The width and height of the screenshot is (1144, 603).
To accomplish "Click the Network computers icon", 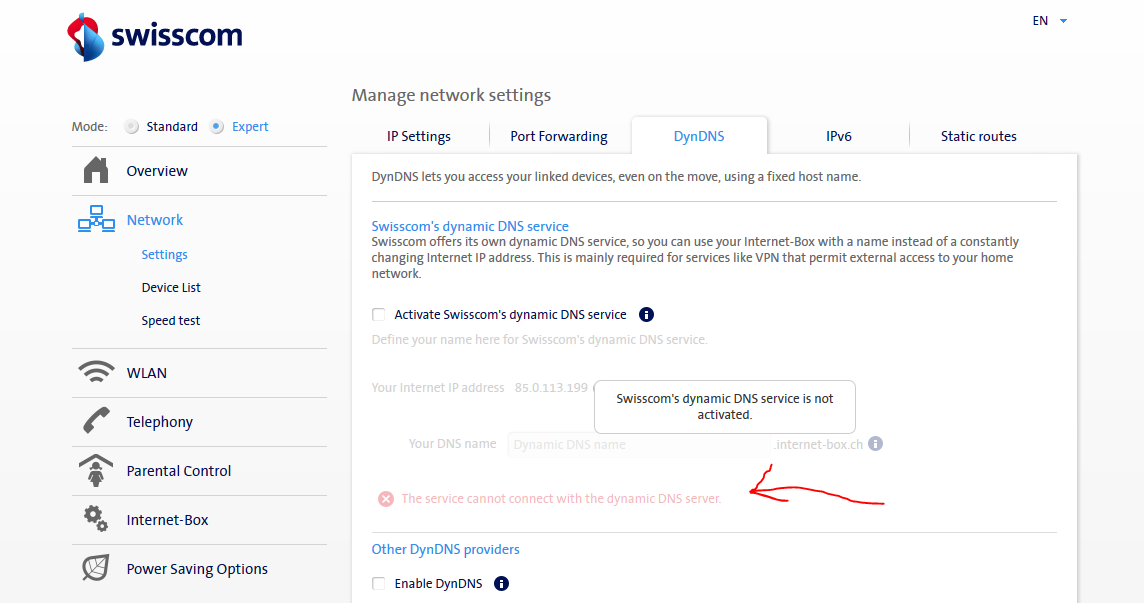I will pyautogui.click(x=96, y=220).
